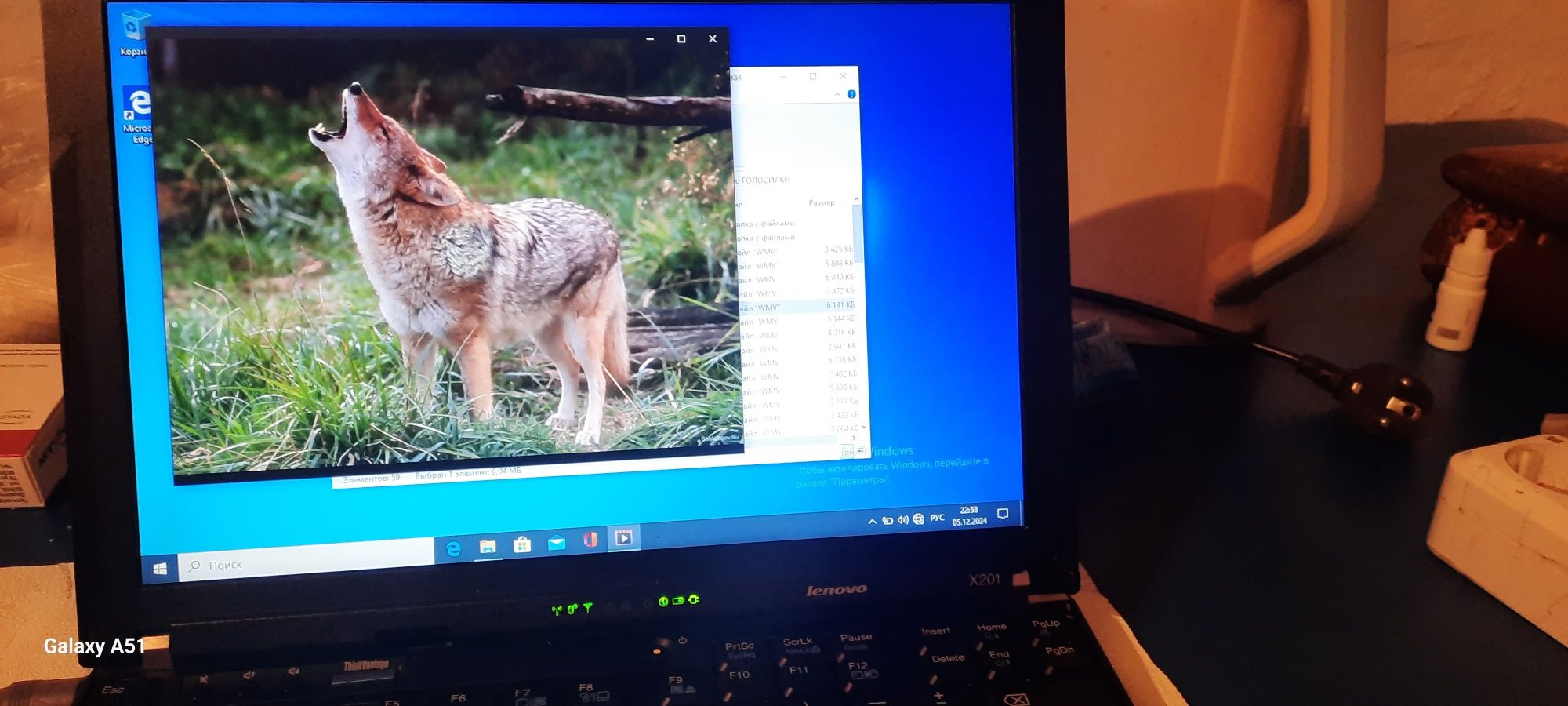Open Microsoft Store from the taskbar
Viewport: 1568px width, 706px height.
(x=522, y=544)
